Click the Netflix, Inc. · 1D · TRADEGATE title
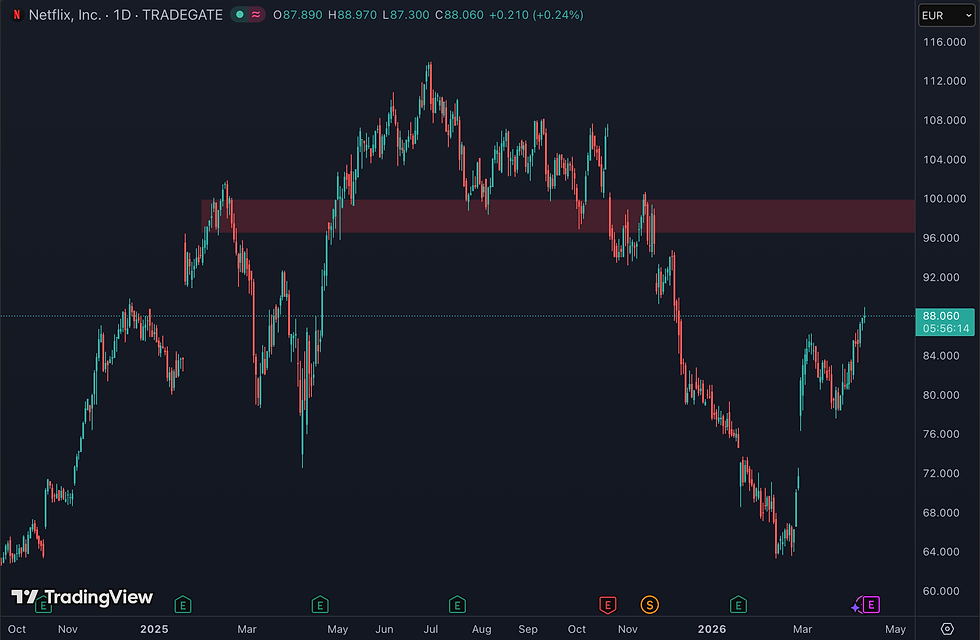 pyautogui.click(x=126, y=14)
